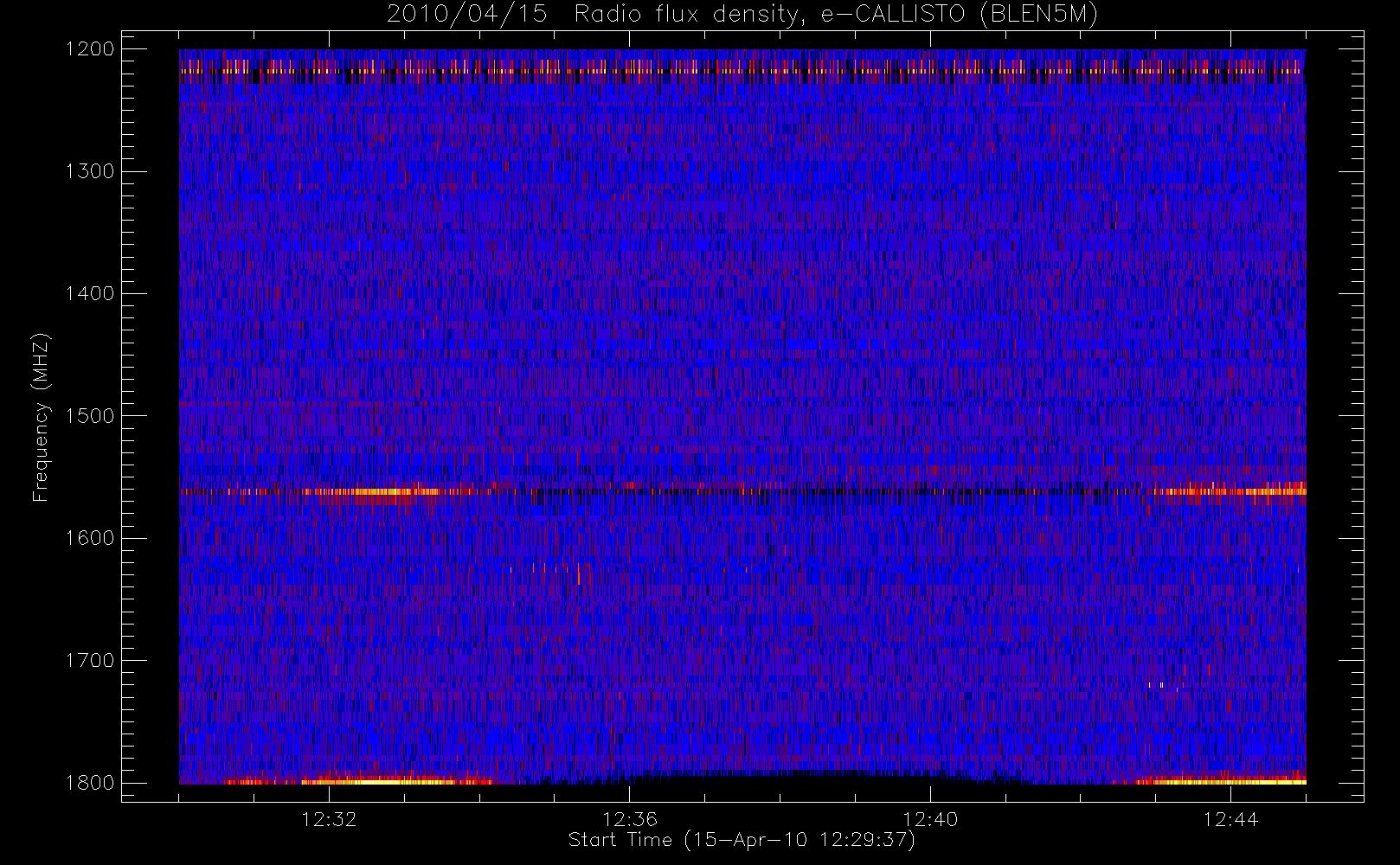Click the 1700 frequency tick label
The image size is (1400, 865).
pos(90,660)
